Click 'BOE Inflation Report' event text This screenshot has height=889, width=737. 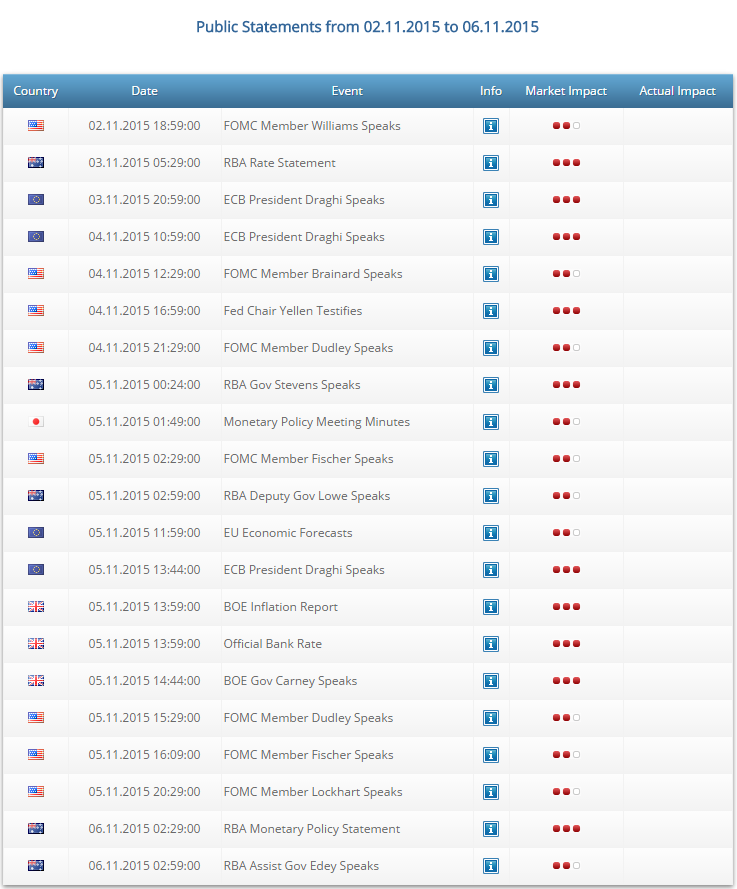coord(281,607)
